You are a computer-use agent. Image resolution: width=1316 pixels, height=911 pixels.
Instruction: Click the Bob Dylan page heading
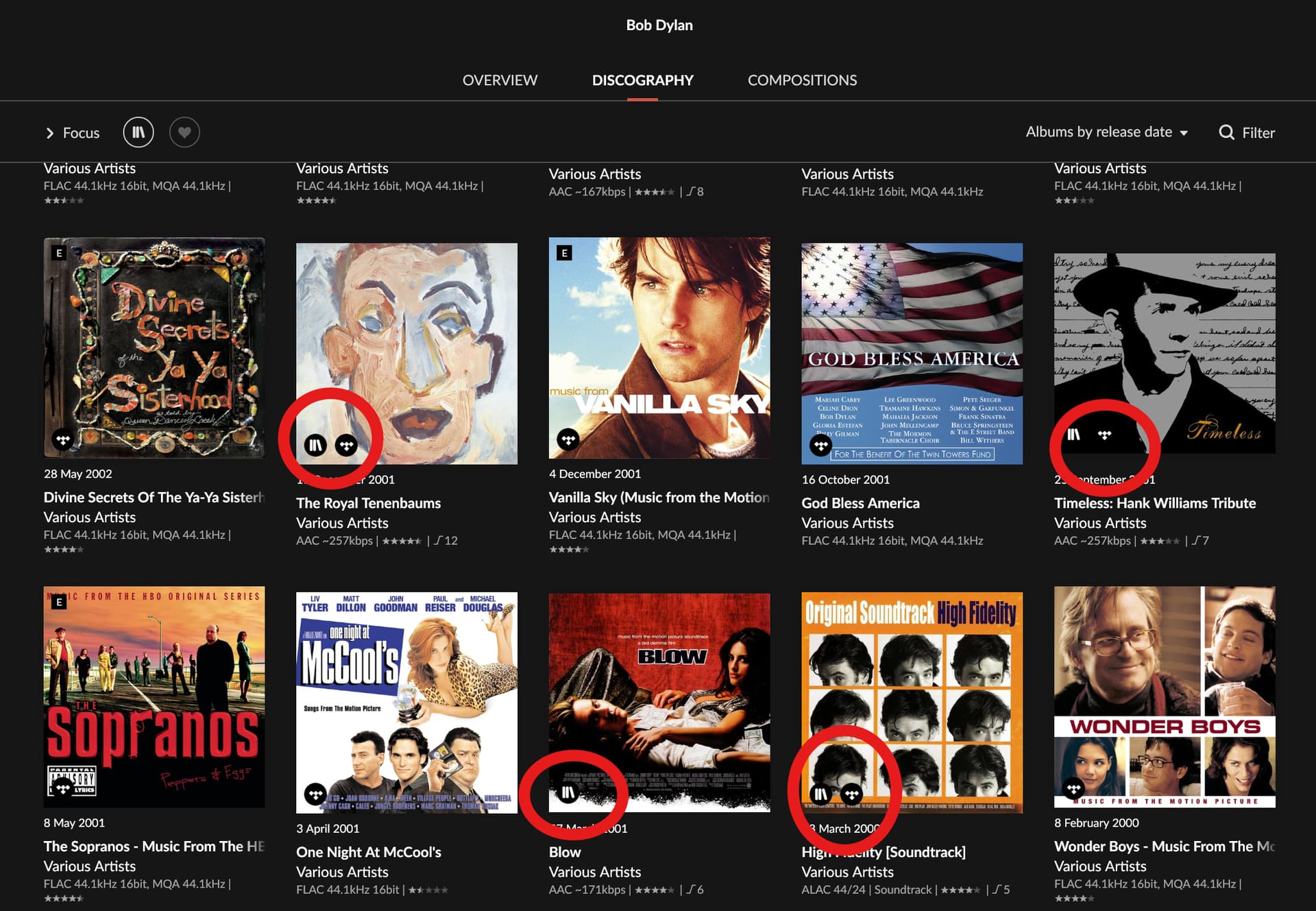[659, 25]
